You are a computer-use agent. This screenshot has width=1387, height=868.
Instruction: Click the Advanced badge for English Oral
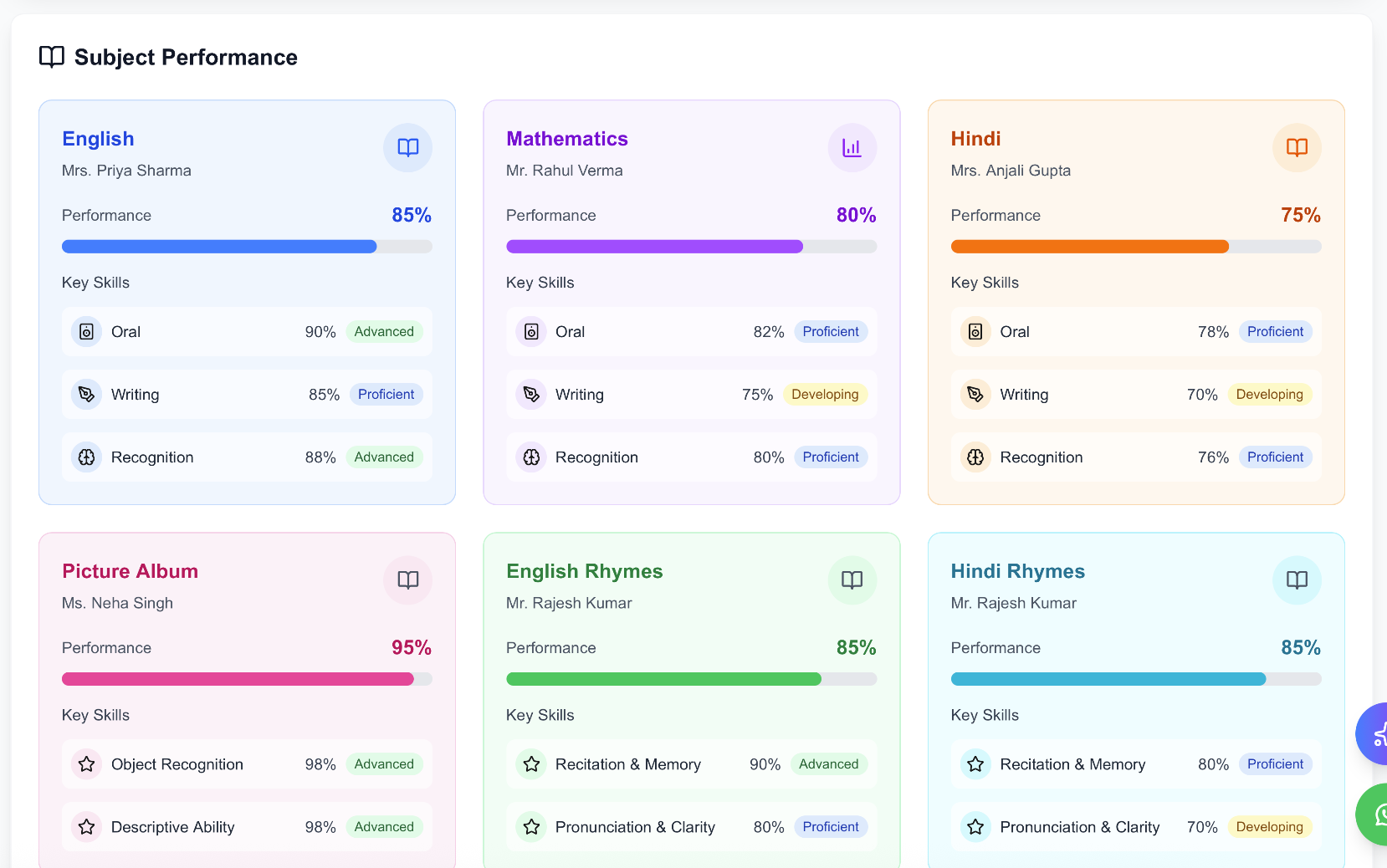pyautogui.click(x=384, y=332)
